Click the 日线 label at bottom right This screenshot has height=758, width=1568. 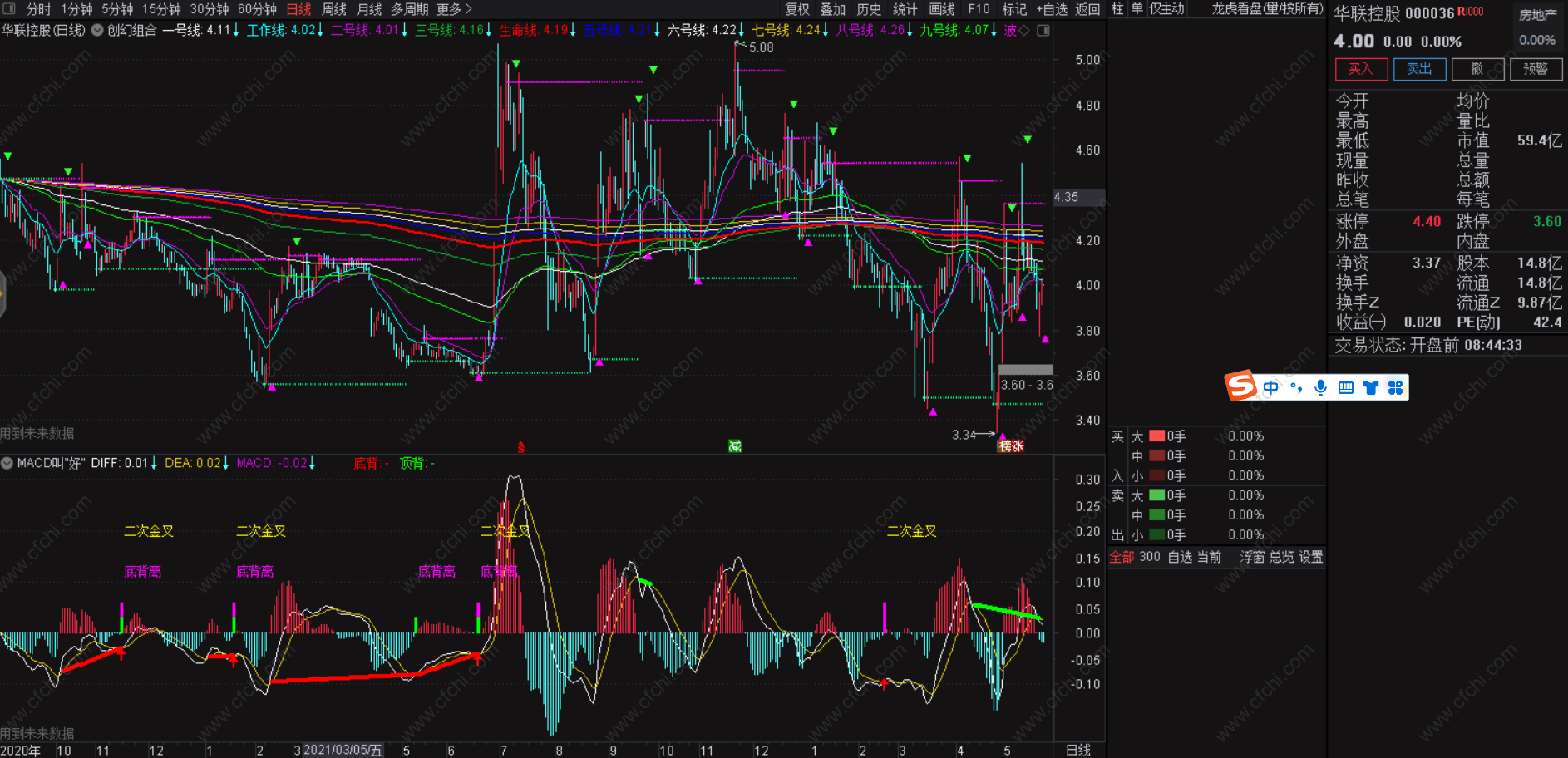(1078, 750)
